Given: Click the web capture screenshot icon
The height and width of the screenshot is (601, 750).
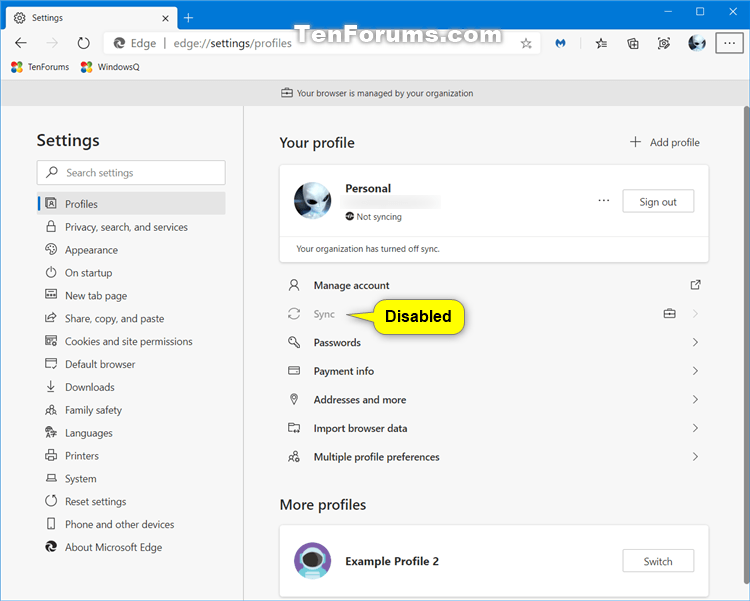Looking at the screenshot, I should pos(664,44).
